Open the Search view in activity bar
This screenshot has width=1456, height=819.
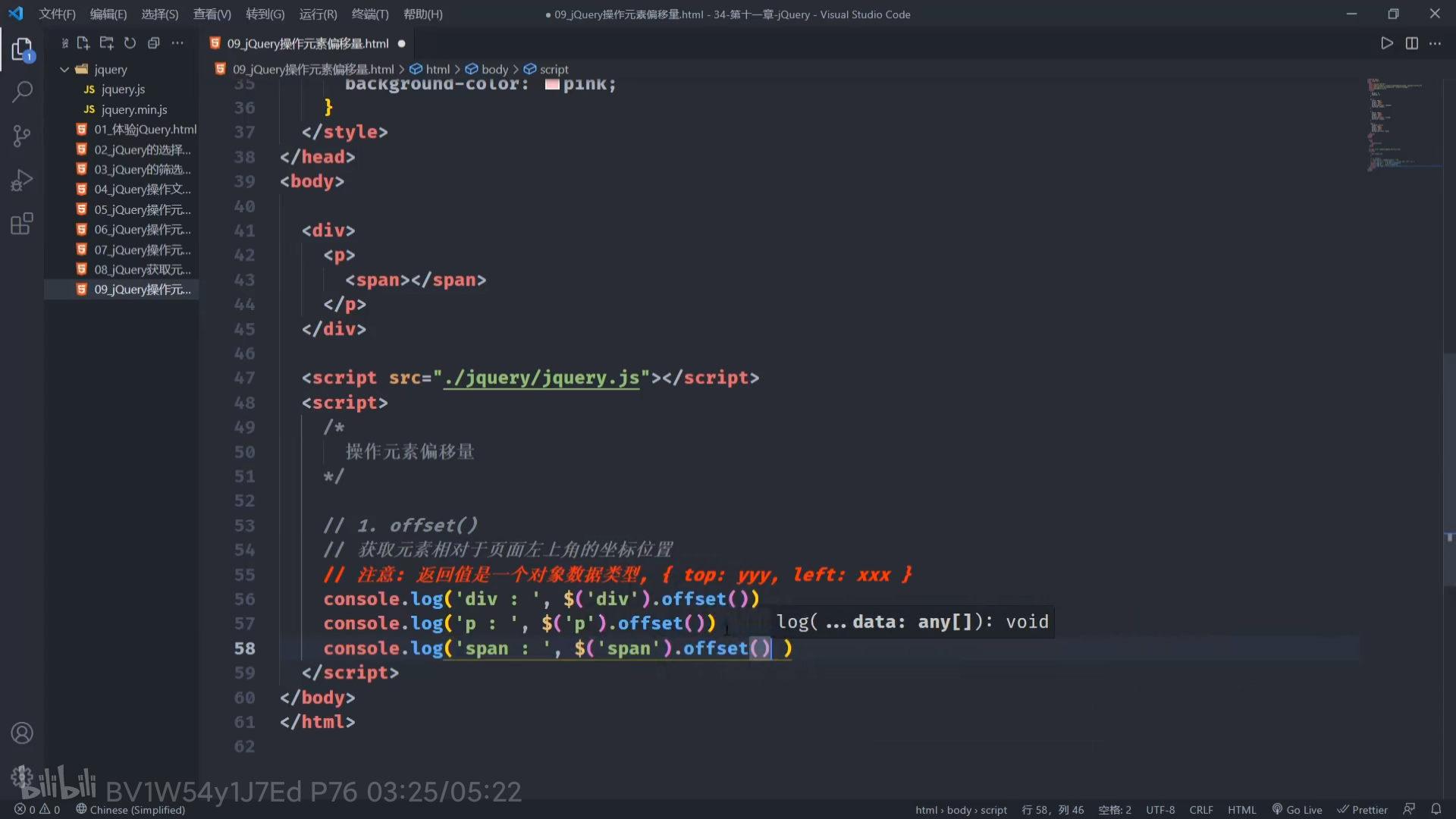point(22,93)
